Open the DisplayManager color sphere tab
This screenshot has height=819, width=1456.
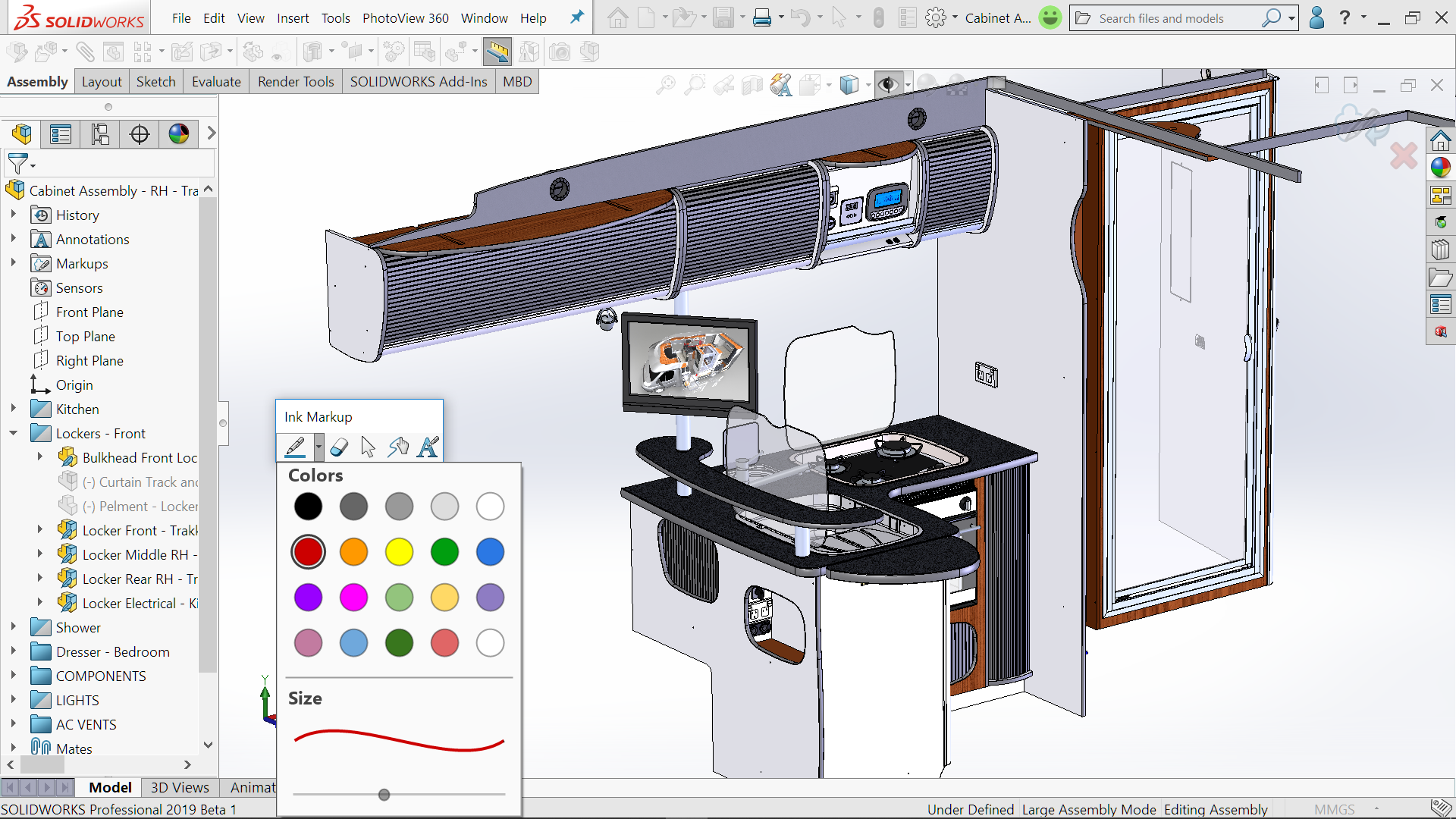(x=179, y=135)
